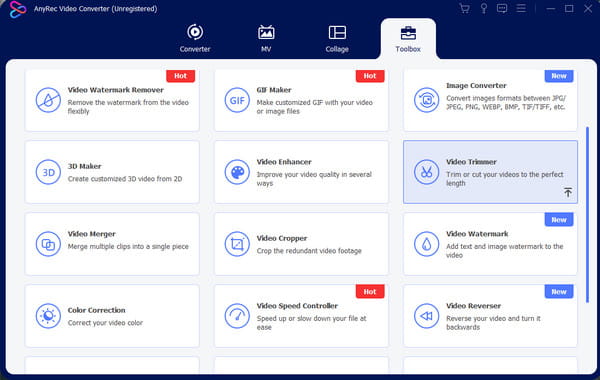Switch to the Converter tab
Image resolution: width=600 pixels, height=380 pixels.
point(195,38)
